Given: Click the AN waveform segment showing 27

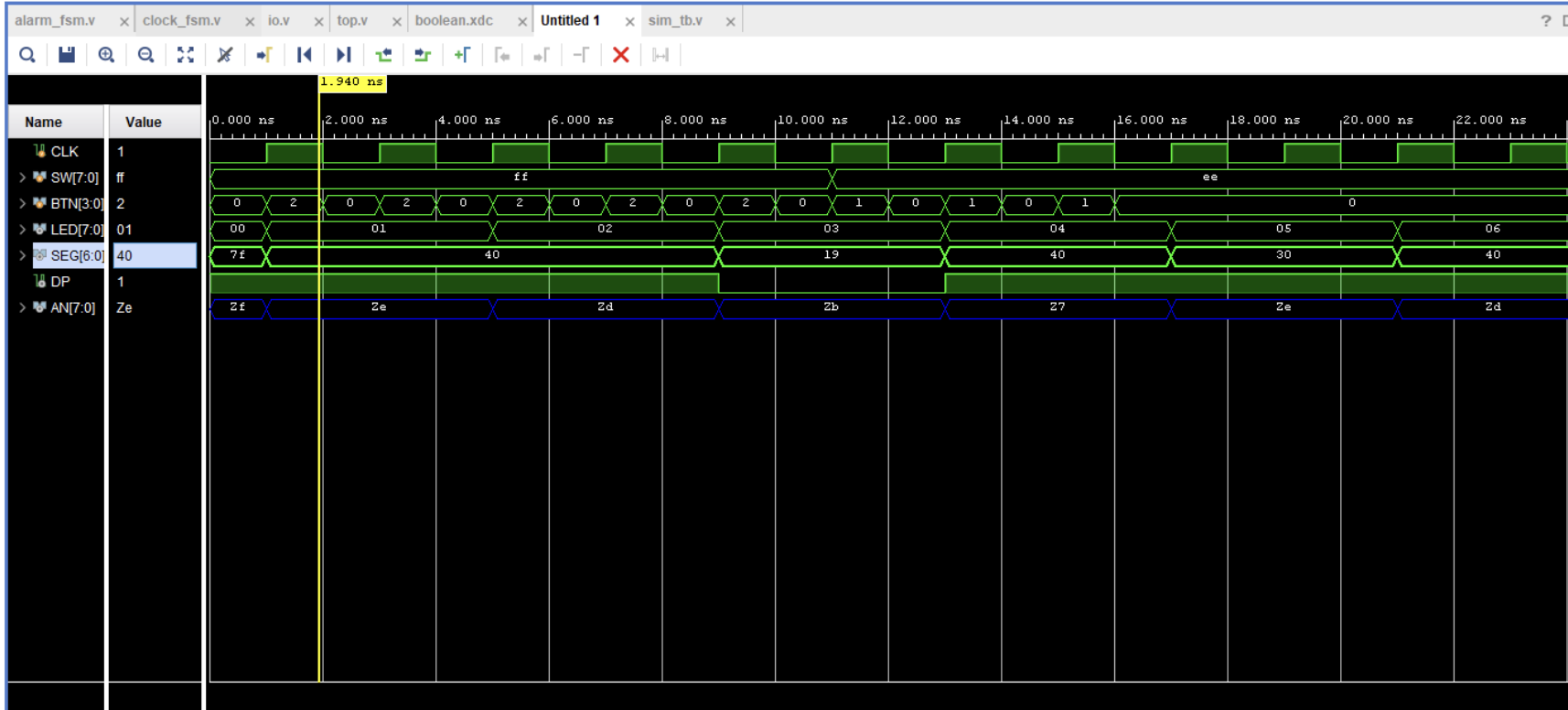Looking at the screenshot, I should point(1058,307).
